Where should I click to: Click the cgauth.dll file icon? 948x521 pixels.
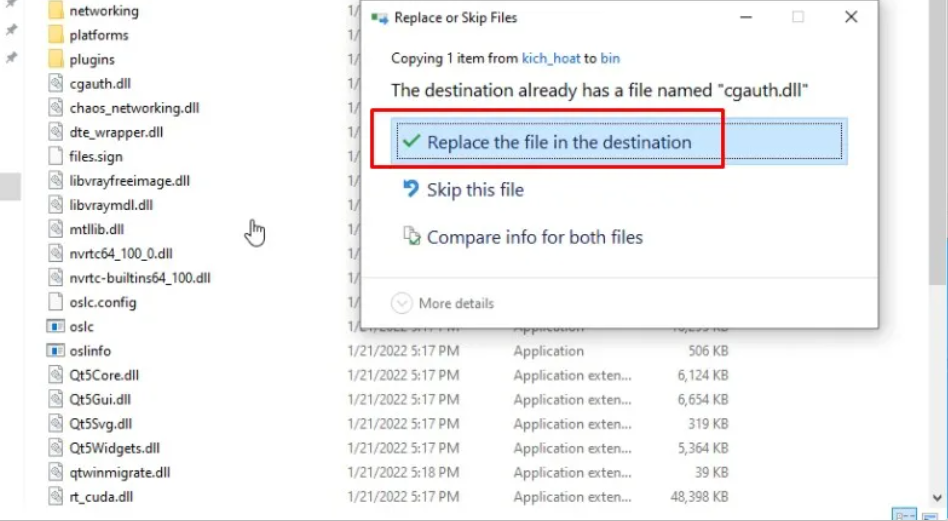tap(56, 83)
